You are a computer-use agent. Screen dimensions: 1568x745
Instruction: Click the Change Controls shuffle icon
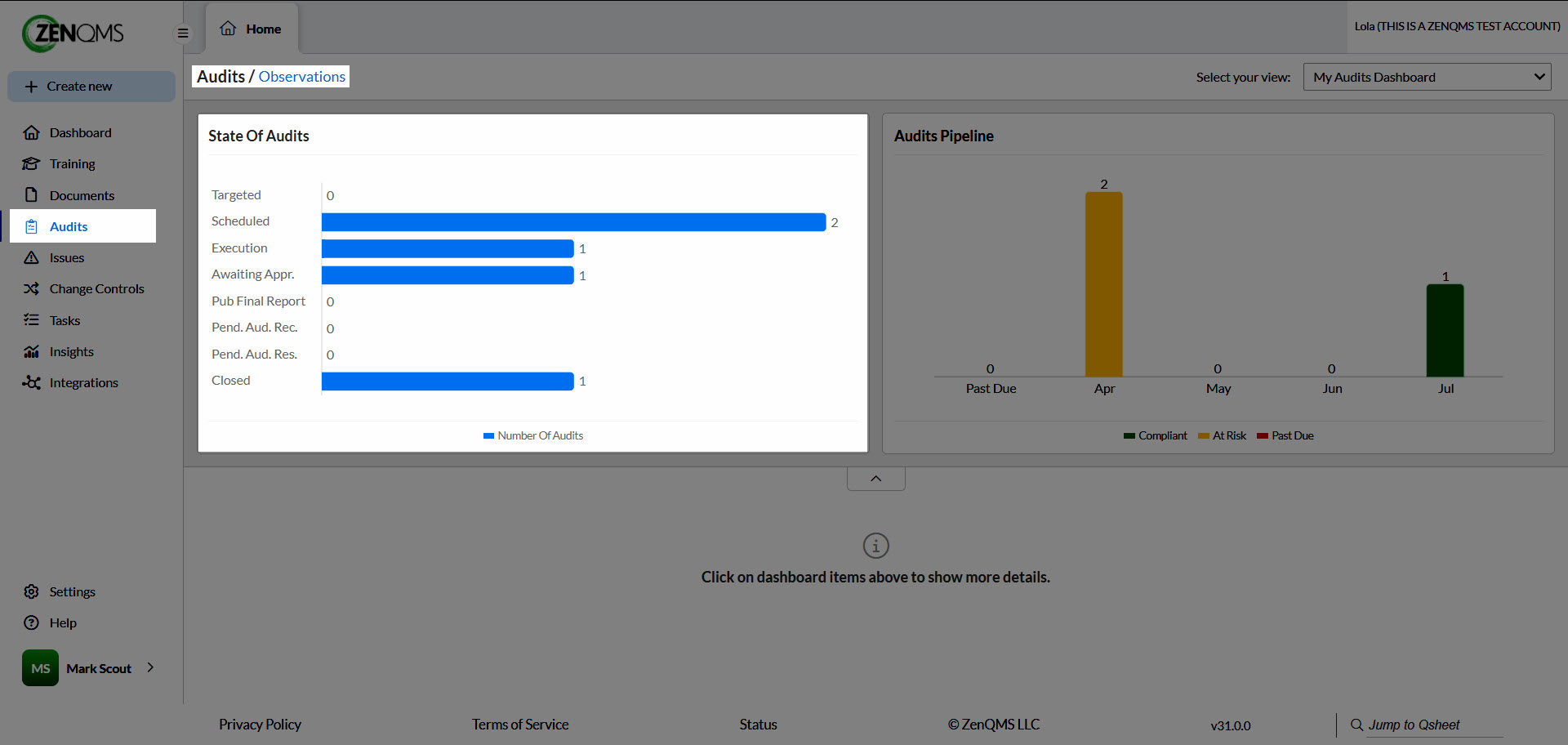(31, 288)
